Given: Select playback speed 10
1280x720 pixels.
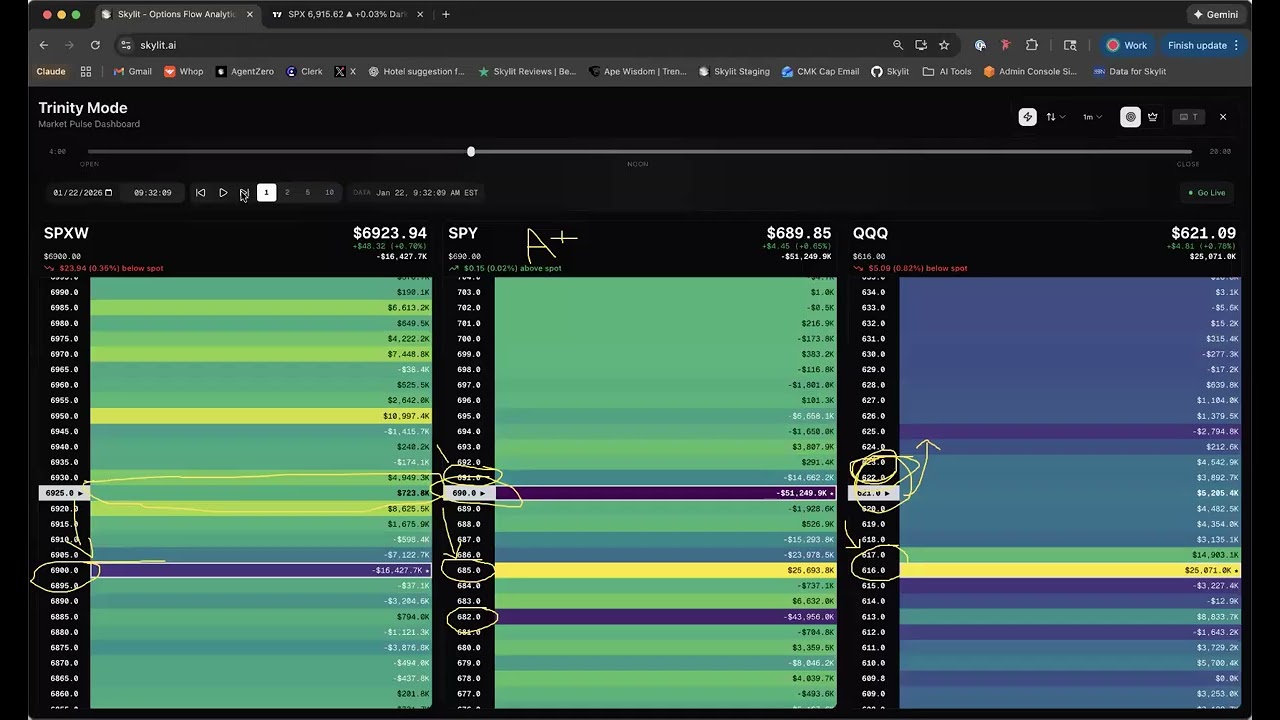Looking at the screenshot, I should (329, 193).
